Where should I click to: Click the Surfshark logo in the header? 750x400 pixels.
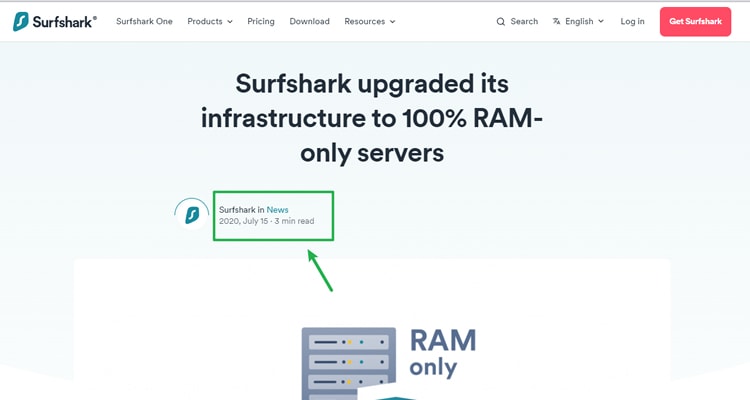(x=55, y=22)
